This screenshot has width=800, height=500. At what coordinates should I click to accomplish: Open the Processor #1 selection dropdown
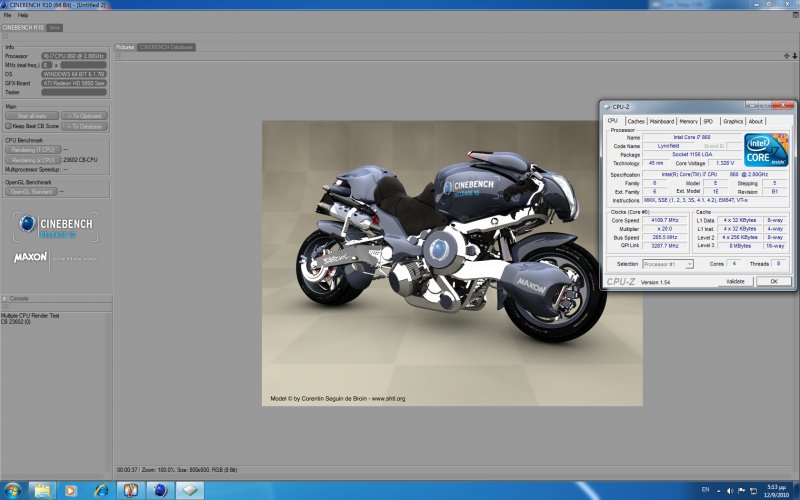668,264
